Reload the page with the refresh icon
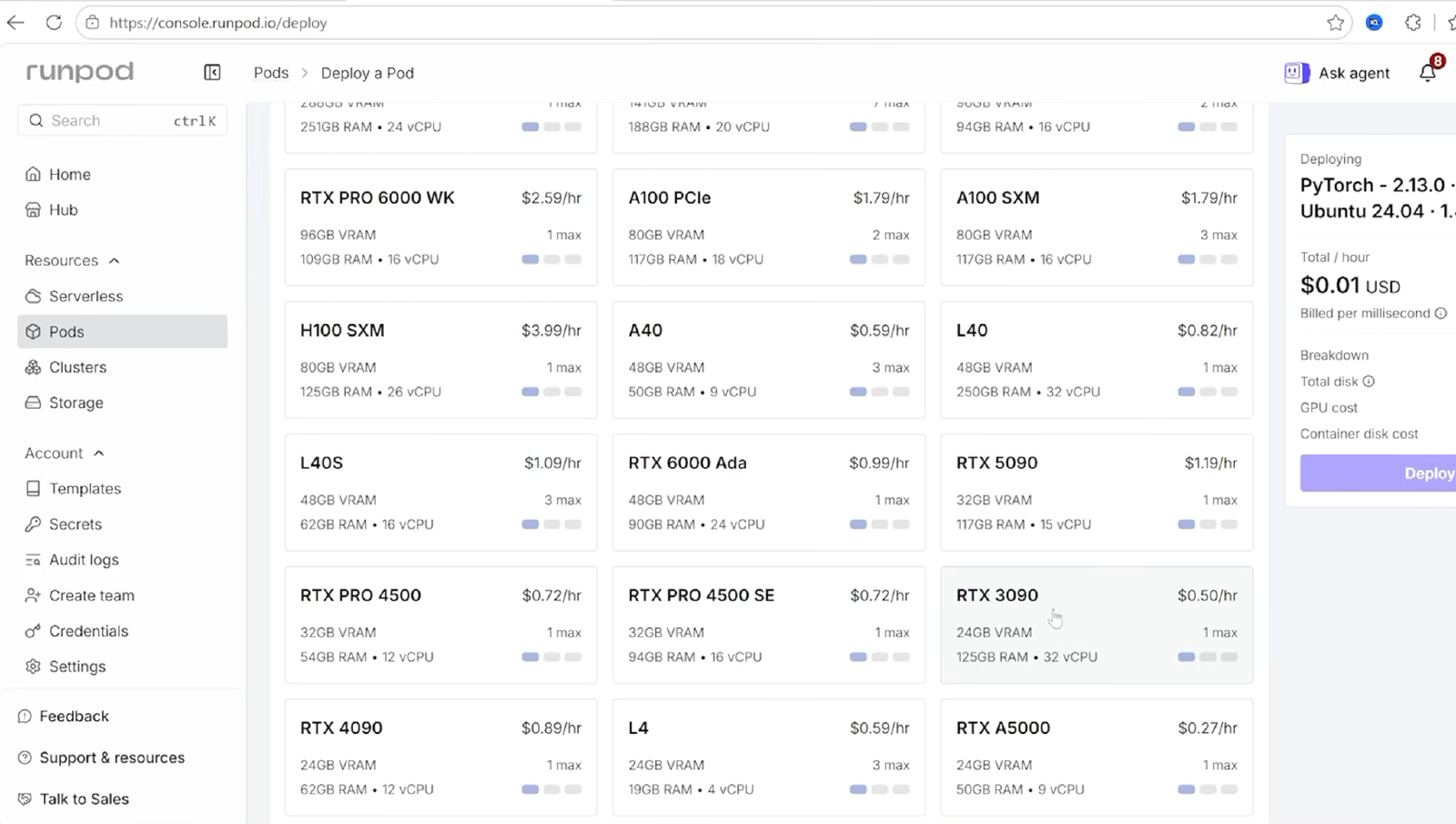 [54, 23]
